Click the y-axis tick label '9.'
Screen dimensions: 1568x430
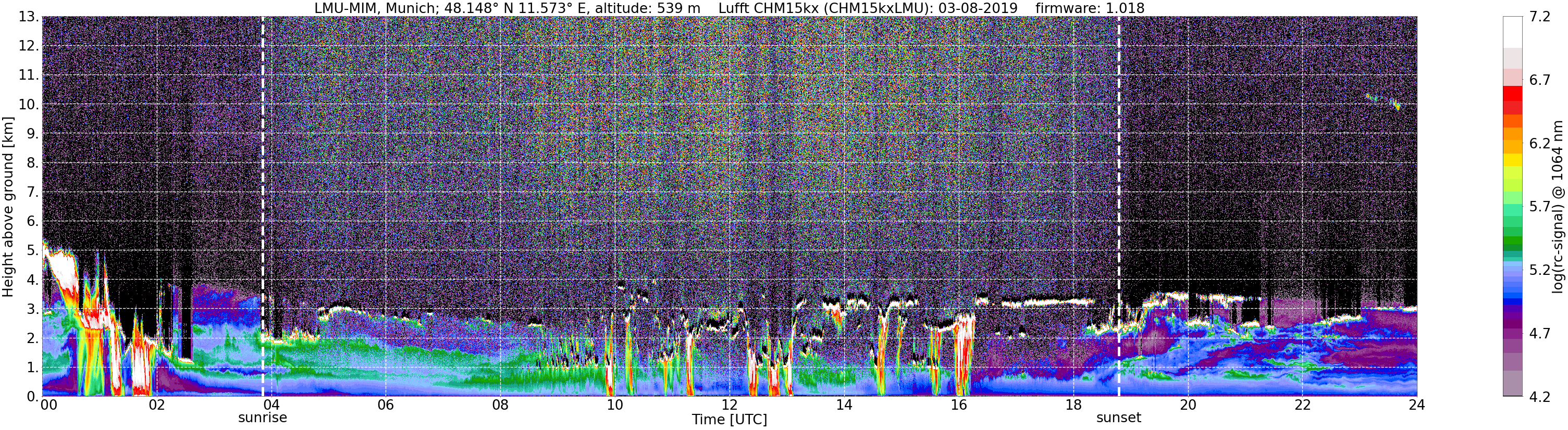33,134
